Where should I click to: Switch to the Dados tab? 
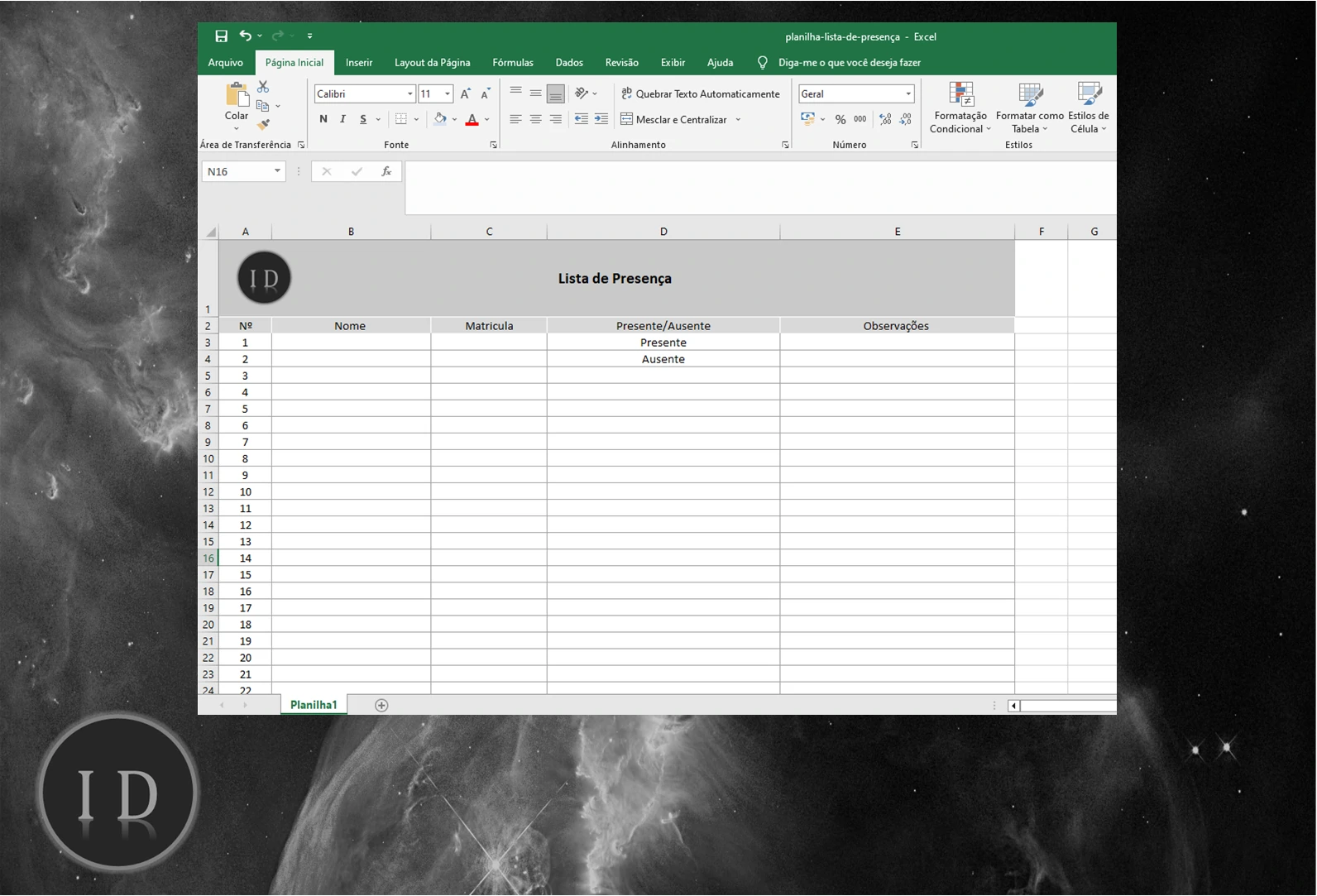pyautogui.click(x=569, y=62)
